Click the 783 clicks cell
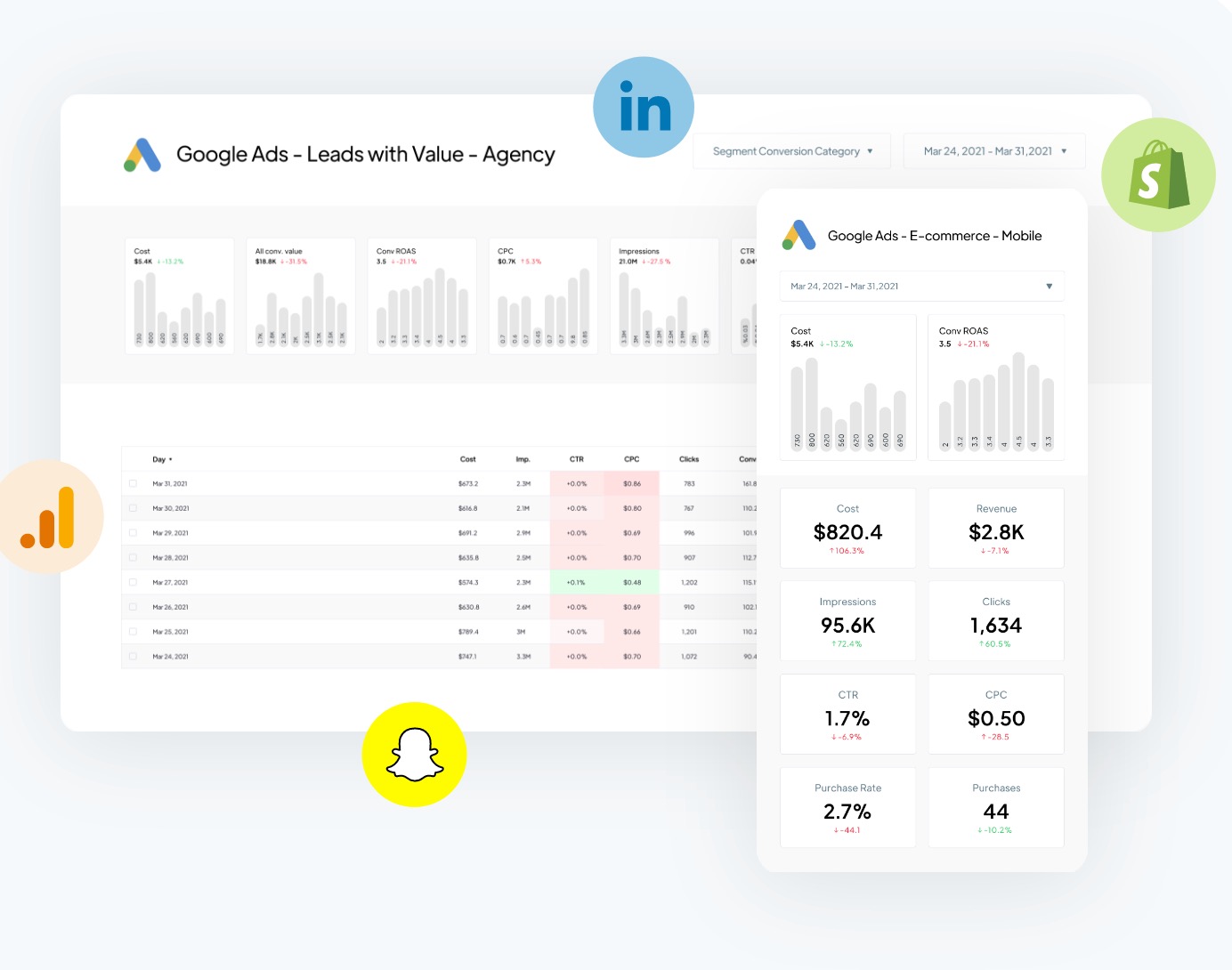 coord(689,484)
